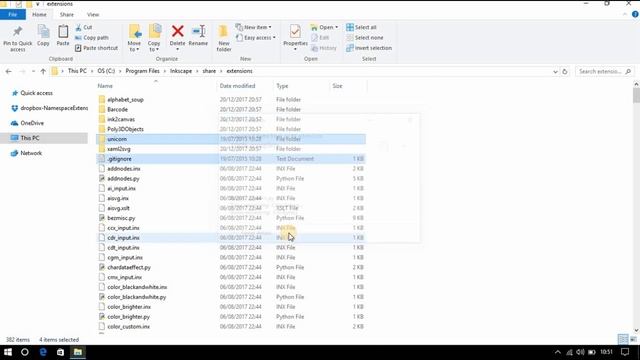This screenshot has width=640, height=360.
Task: Collapse the ribbon with the chevron
Action: tap(624, 14)
